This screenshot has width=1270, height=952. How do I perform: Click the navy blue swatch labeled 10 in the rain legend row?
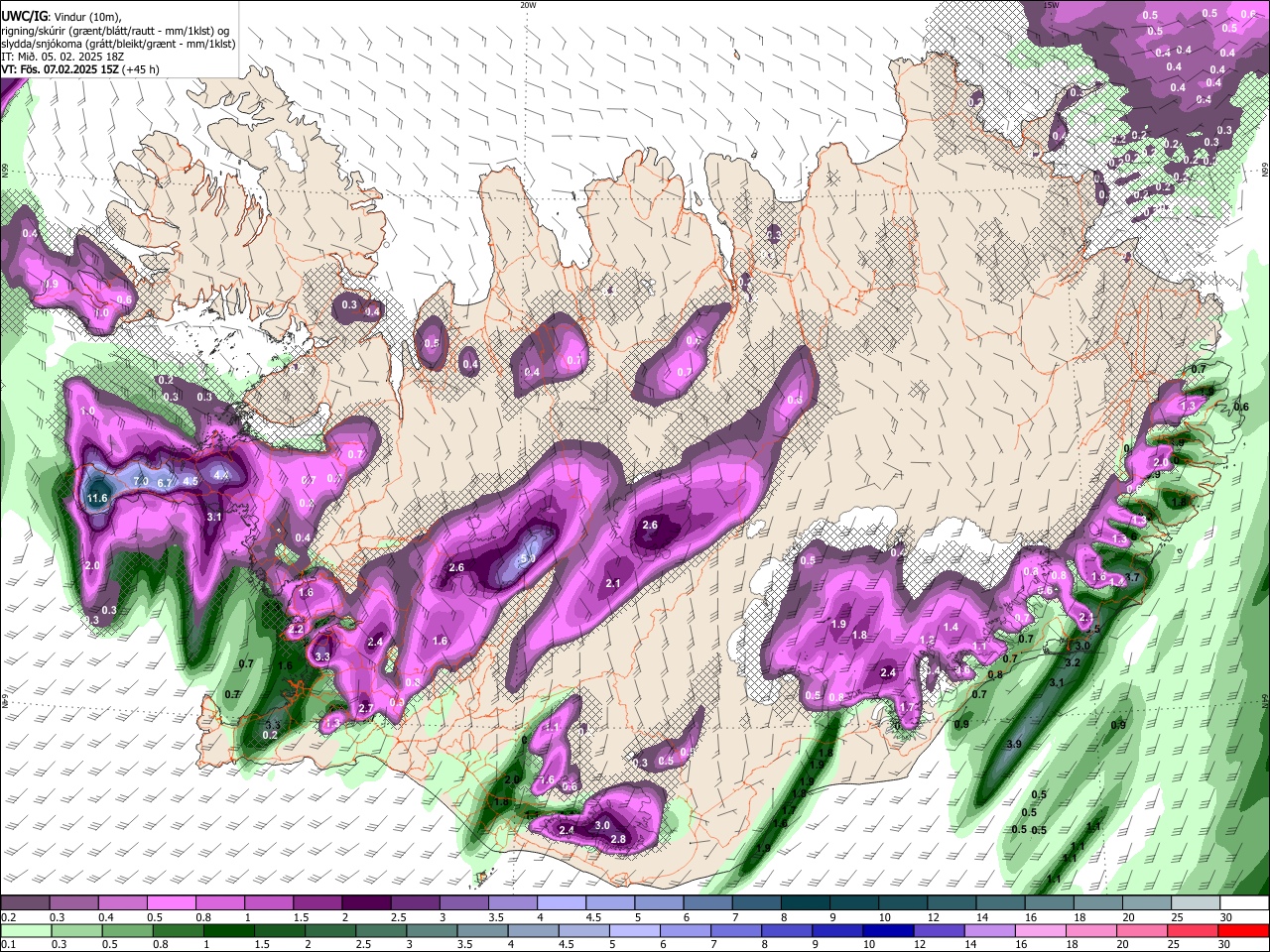[888, 930]
